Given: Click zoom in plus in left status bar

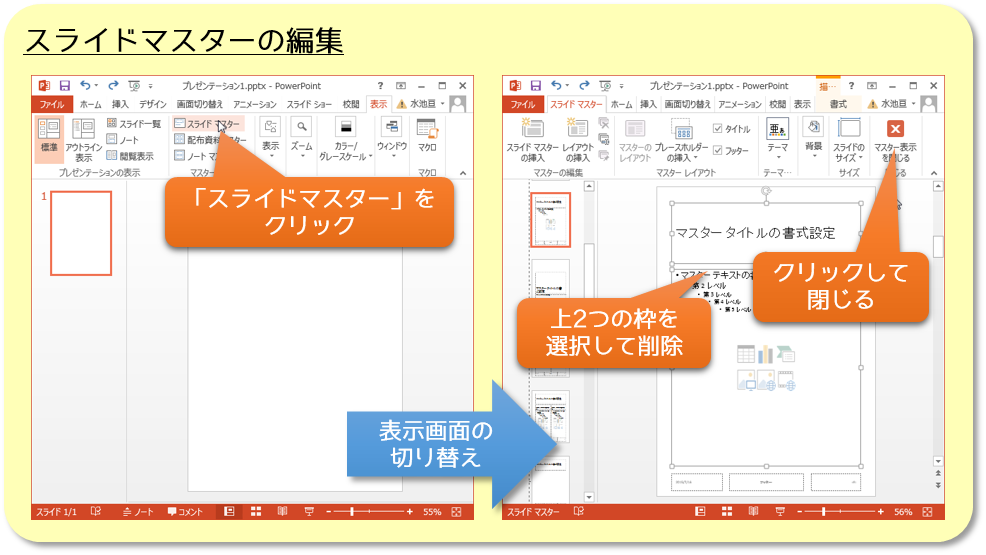Looking at the screenshot, I should click(x=410, y=512).
